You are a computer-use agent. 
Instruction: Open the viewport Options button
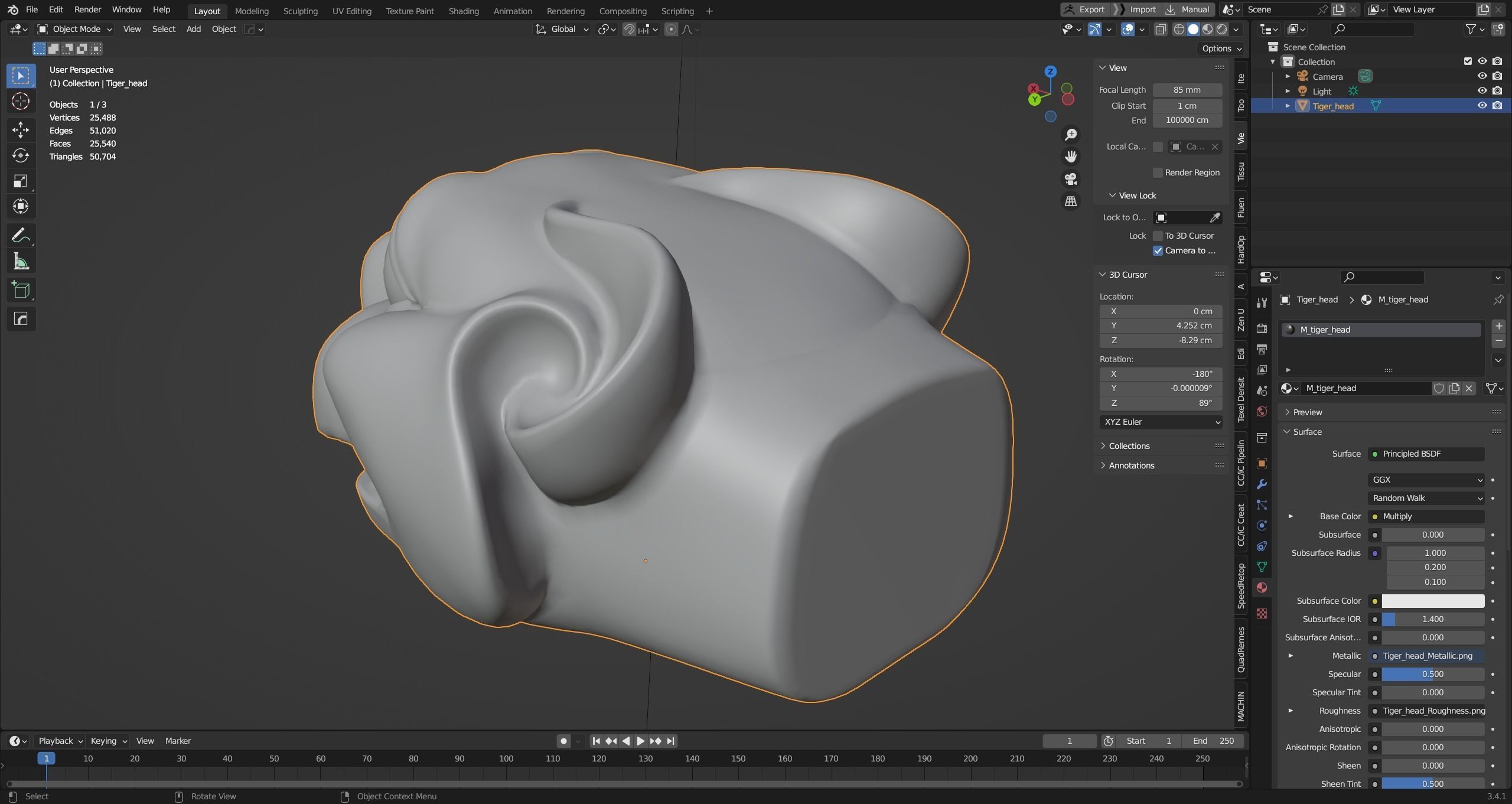click(1221, 48)
